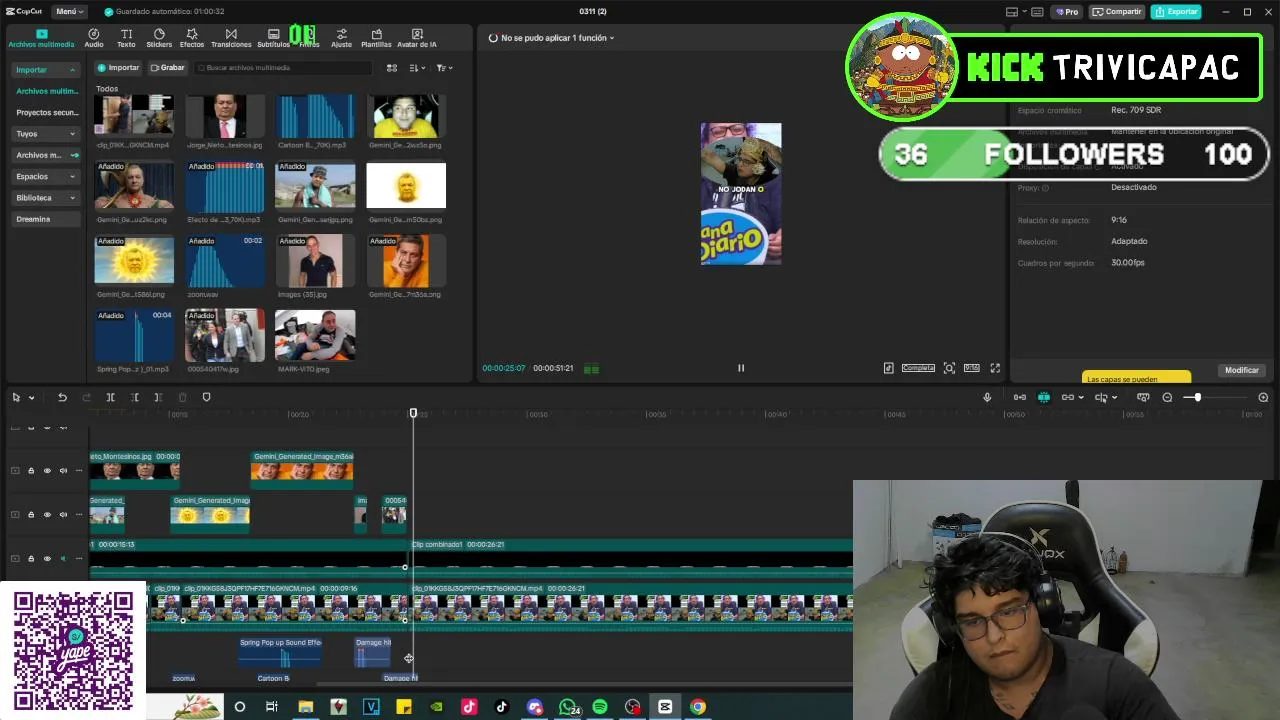The image size is (1280, 720).
Task: Split clip at playhead
Action: click(x=110, y=397)
